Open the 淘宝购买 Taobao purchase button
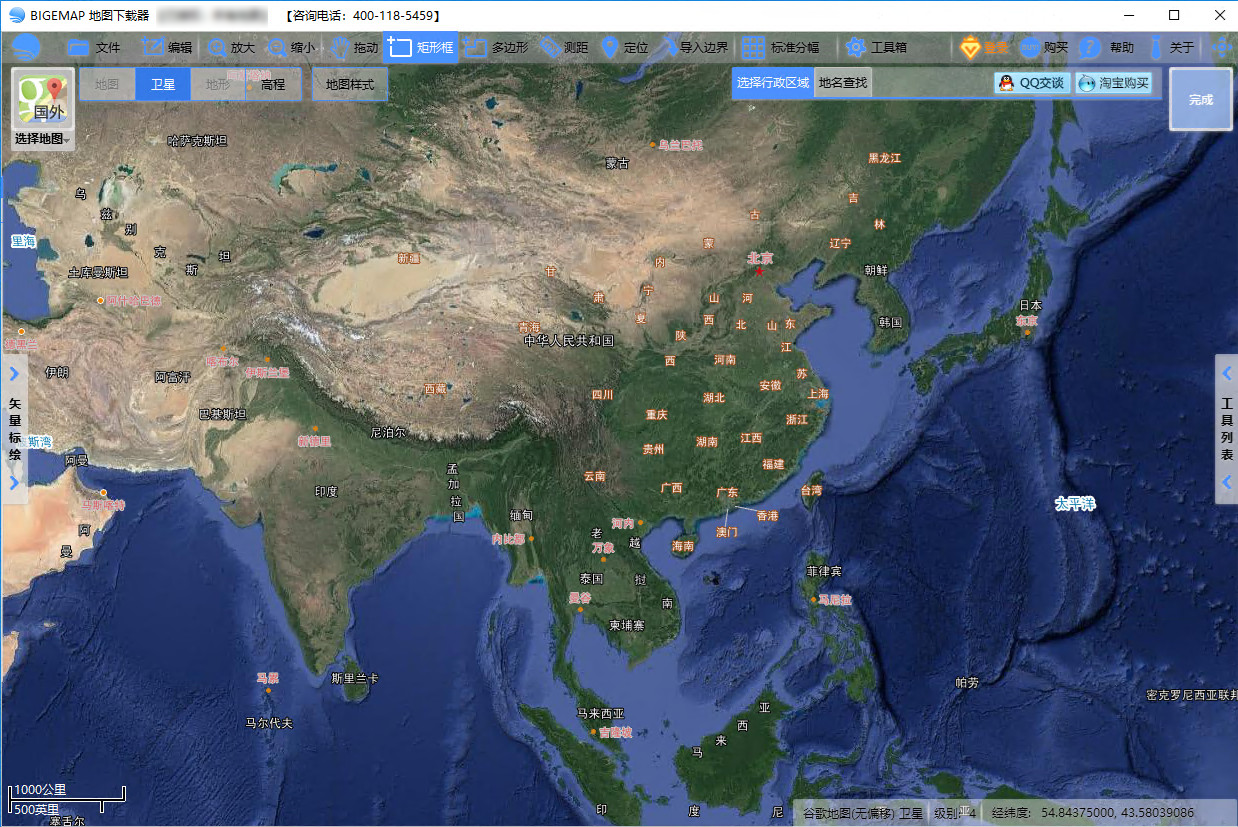Image resolution: width=1238 pixels, height=827 pixels. tap(1114, 83)
